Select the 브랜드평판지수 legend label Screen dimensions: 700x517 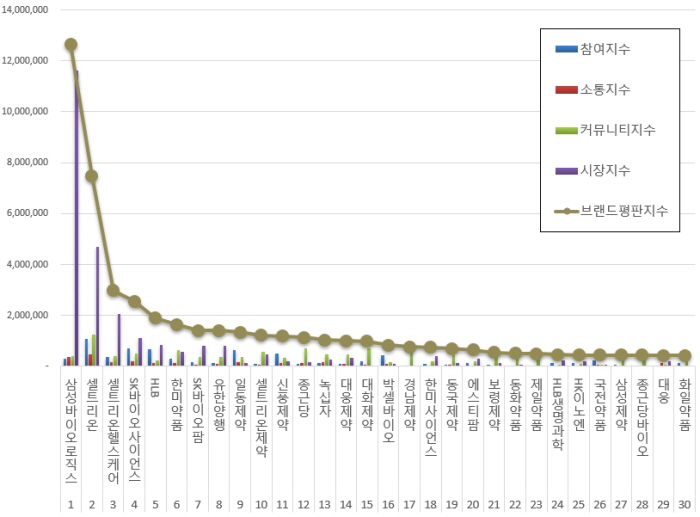pos(624,211)
